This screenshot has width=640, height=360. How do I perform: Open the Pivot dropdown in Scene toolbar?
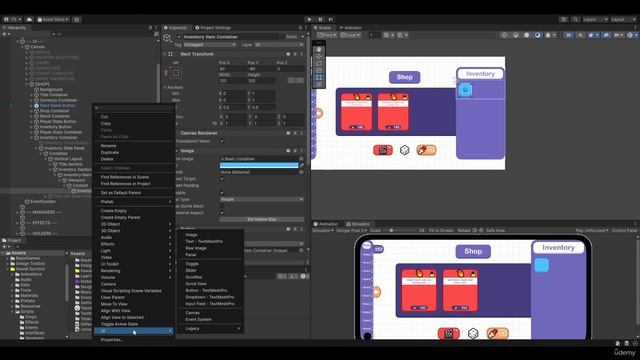coord(327,35)
